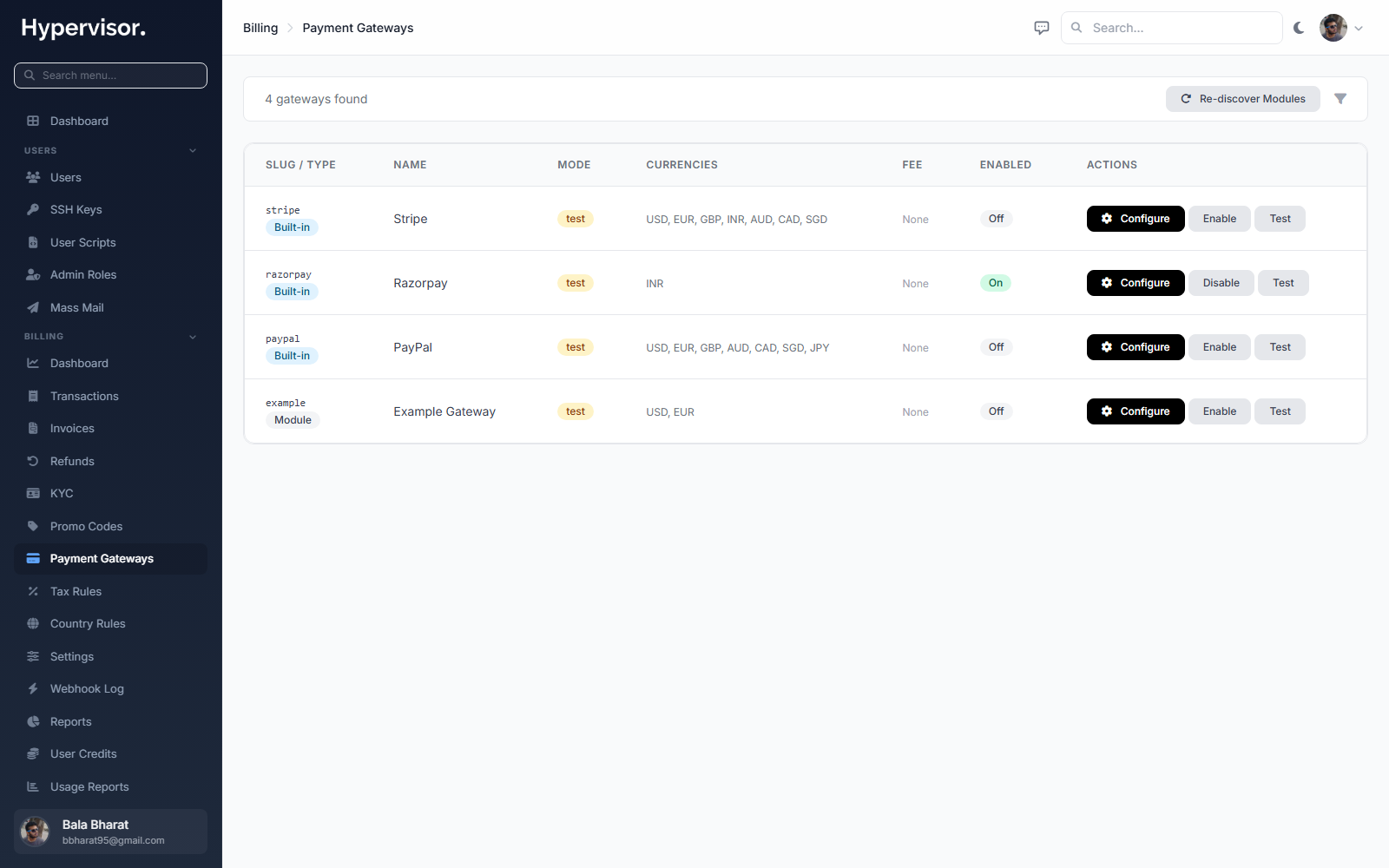Click the Webhook Log bolt icon

pyautogui.click(x=33, y=688)
